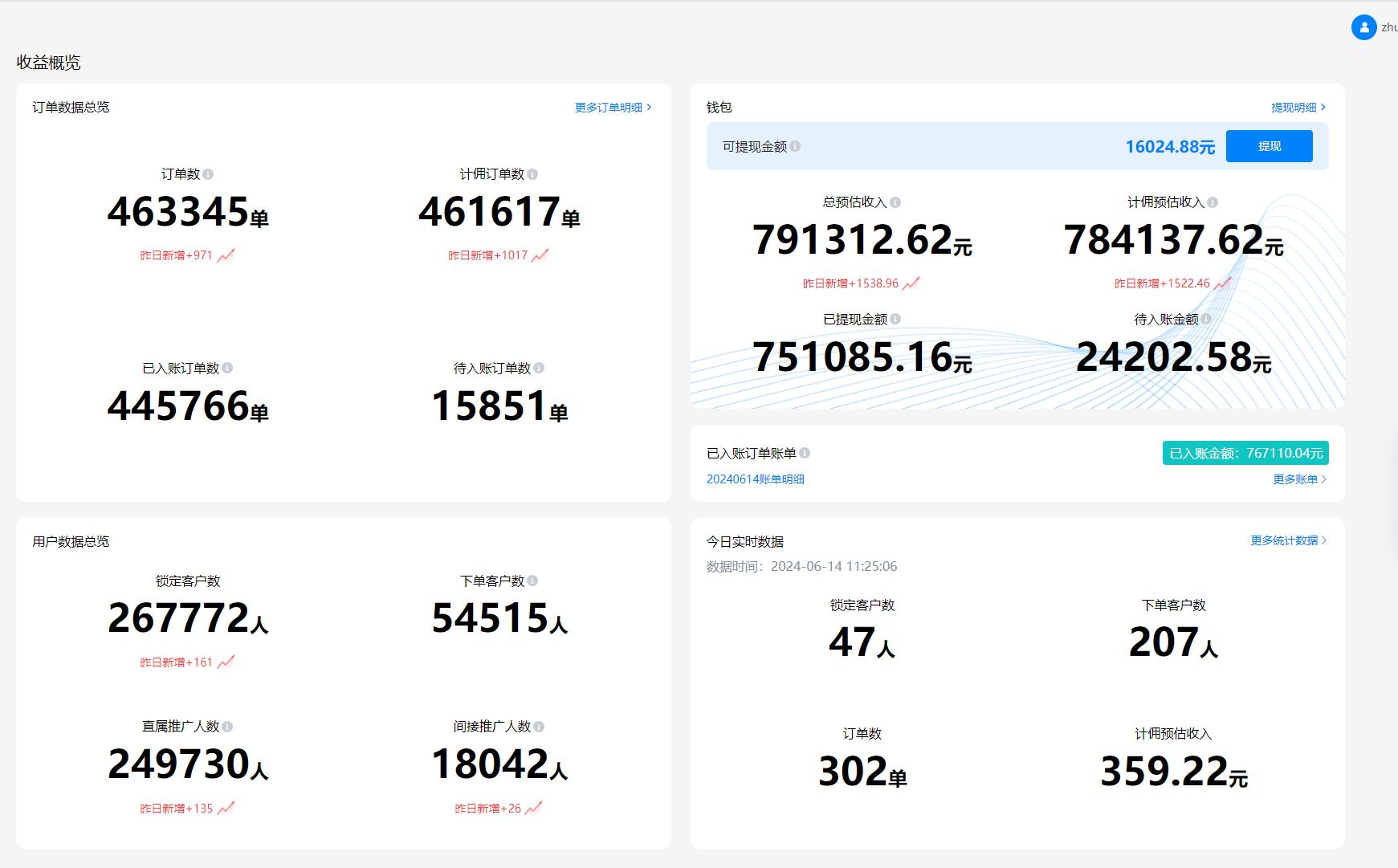Click the user avatar icon
The height and width of the screenshot is (868, 1398).
tap(1363, 27)
